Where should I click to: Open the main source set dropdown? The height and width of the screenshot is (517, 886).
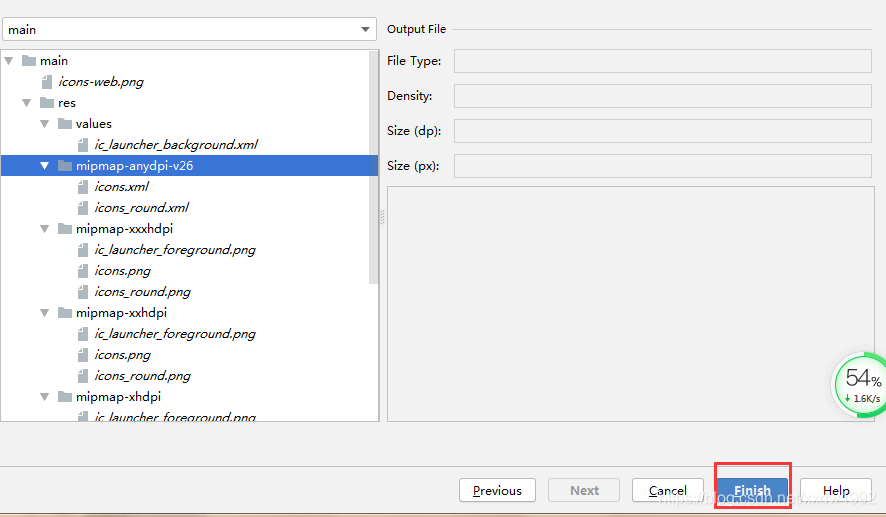tap(189, 29)
